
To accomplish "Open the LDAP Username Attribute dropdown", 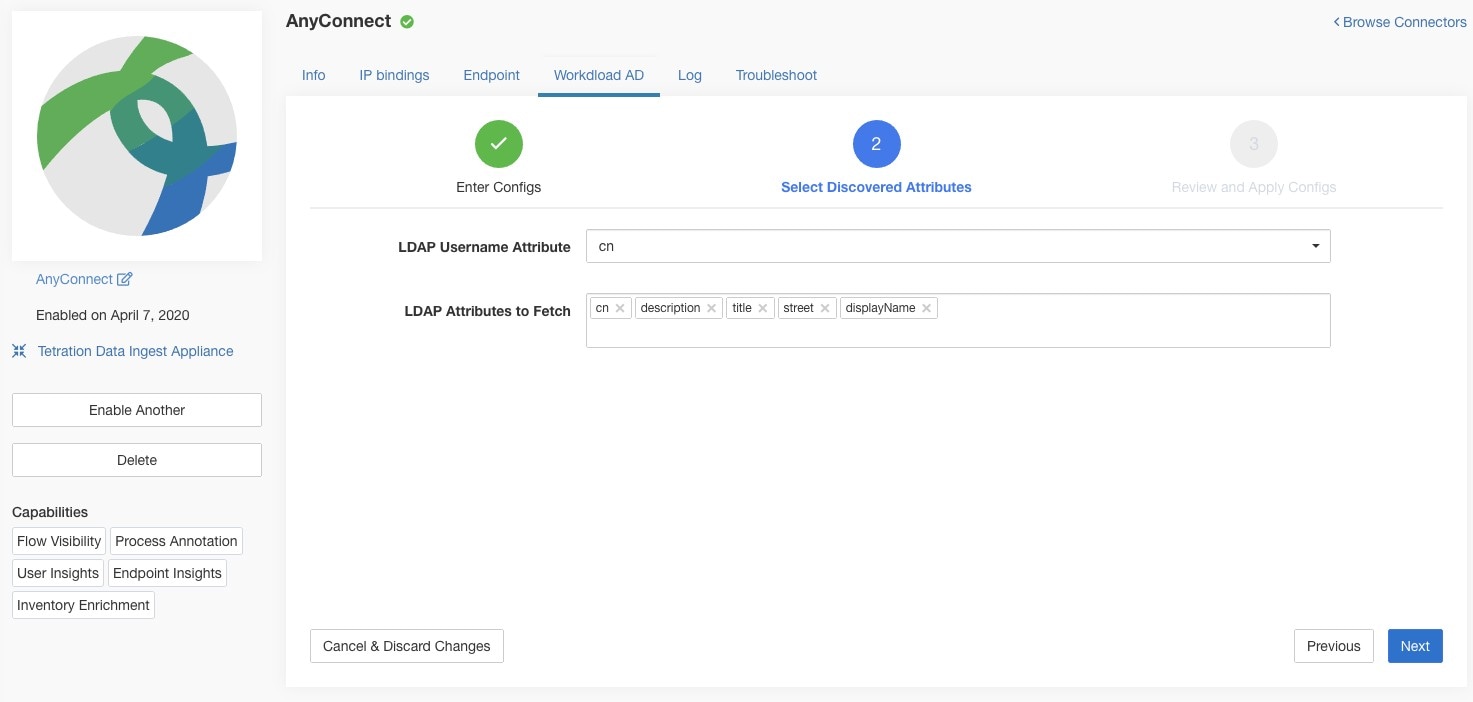I will (958, 246).
